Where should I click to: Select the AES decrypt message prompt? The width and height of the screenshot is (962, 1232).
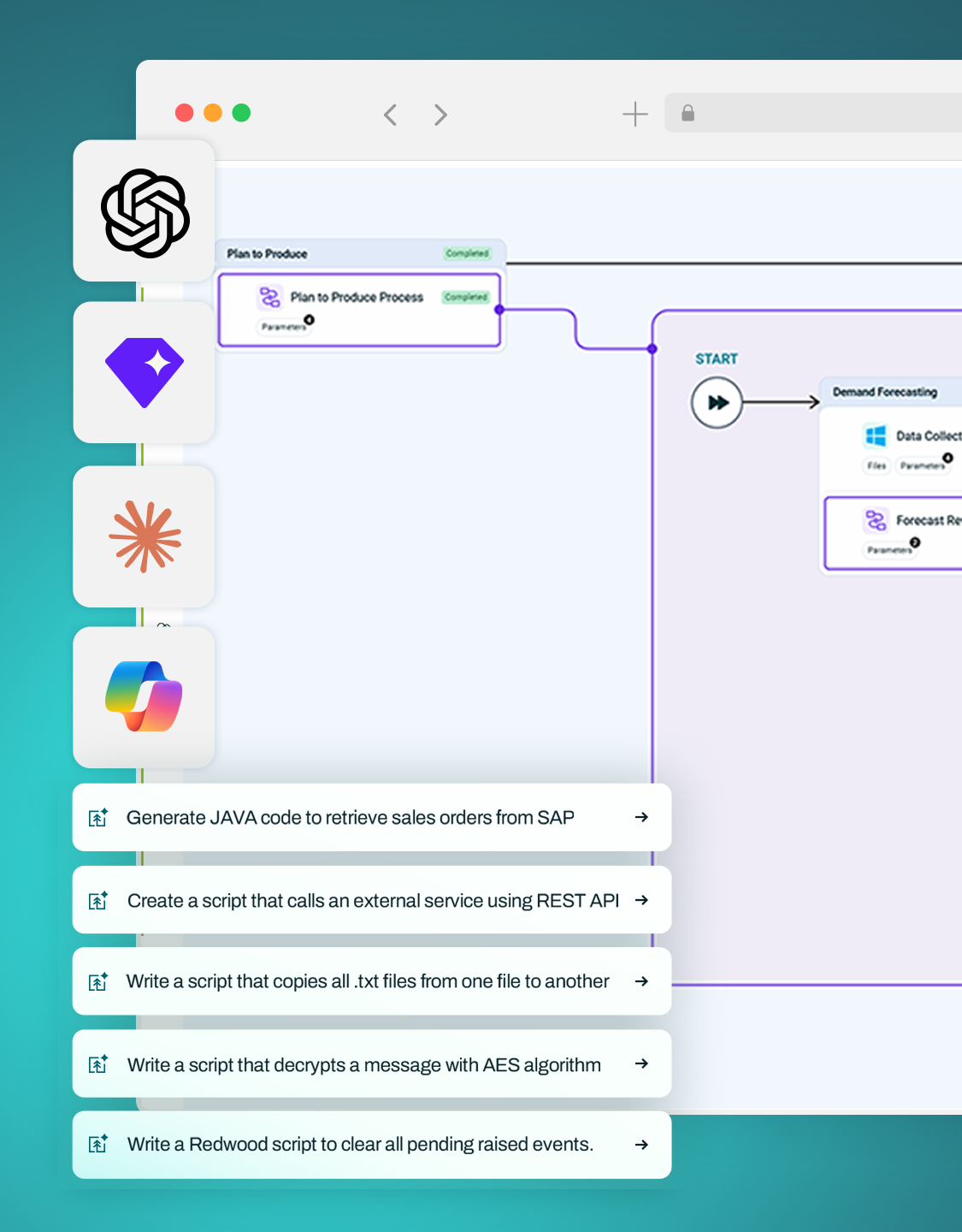tap(372, 1063)
